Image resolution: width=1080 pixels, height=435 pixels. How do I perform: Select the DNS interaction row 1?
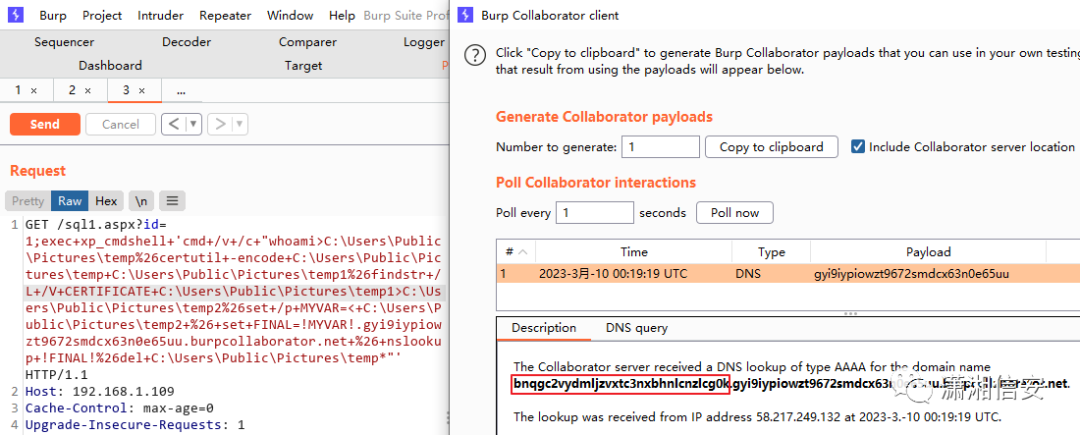[788, 274]
